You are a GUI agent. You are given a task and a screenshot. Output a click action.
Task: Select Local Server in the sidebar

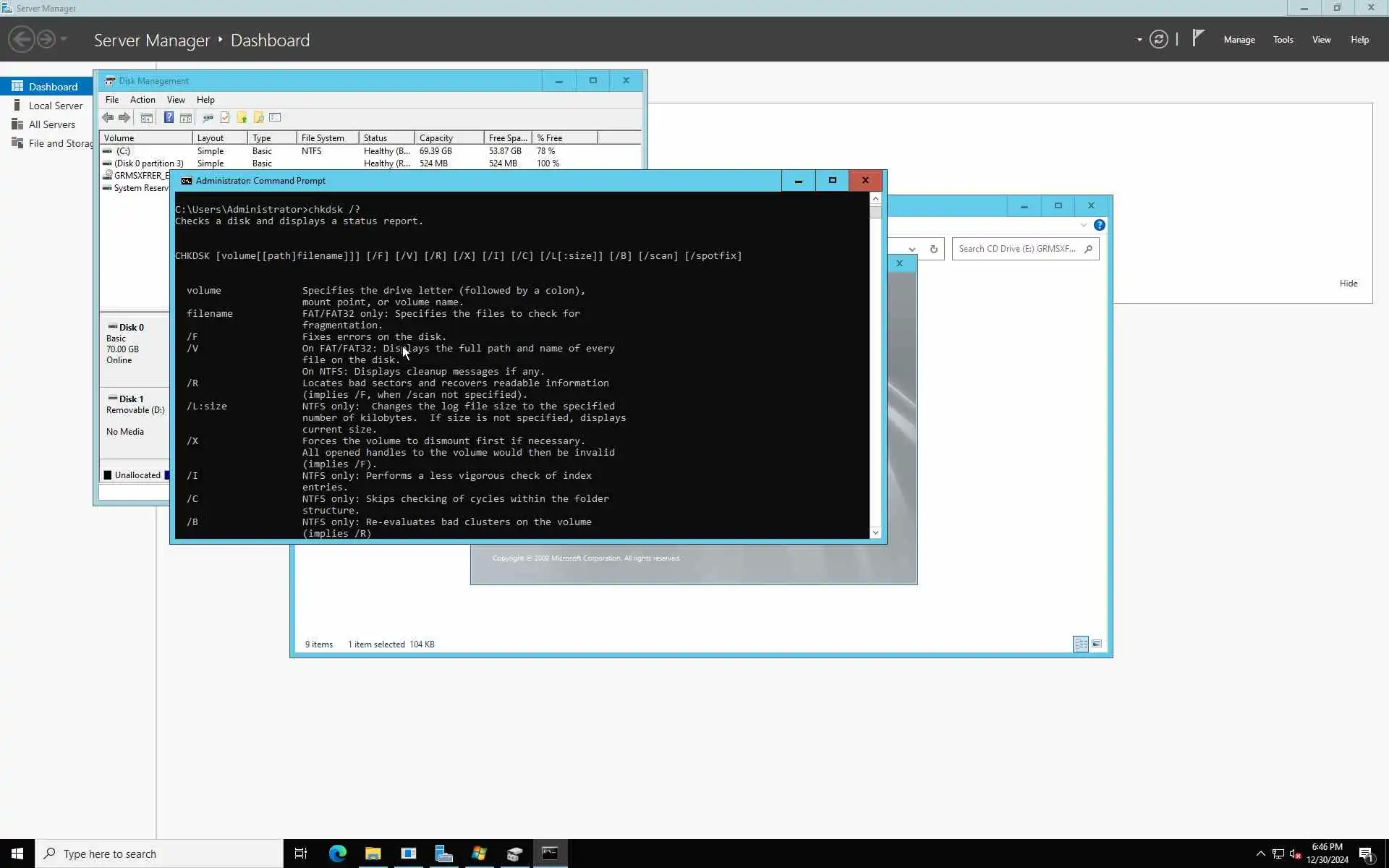(56, 106)
